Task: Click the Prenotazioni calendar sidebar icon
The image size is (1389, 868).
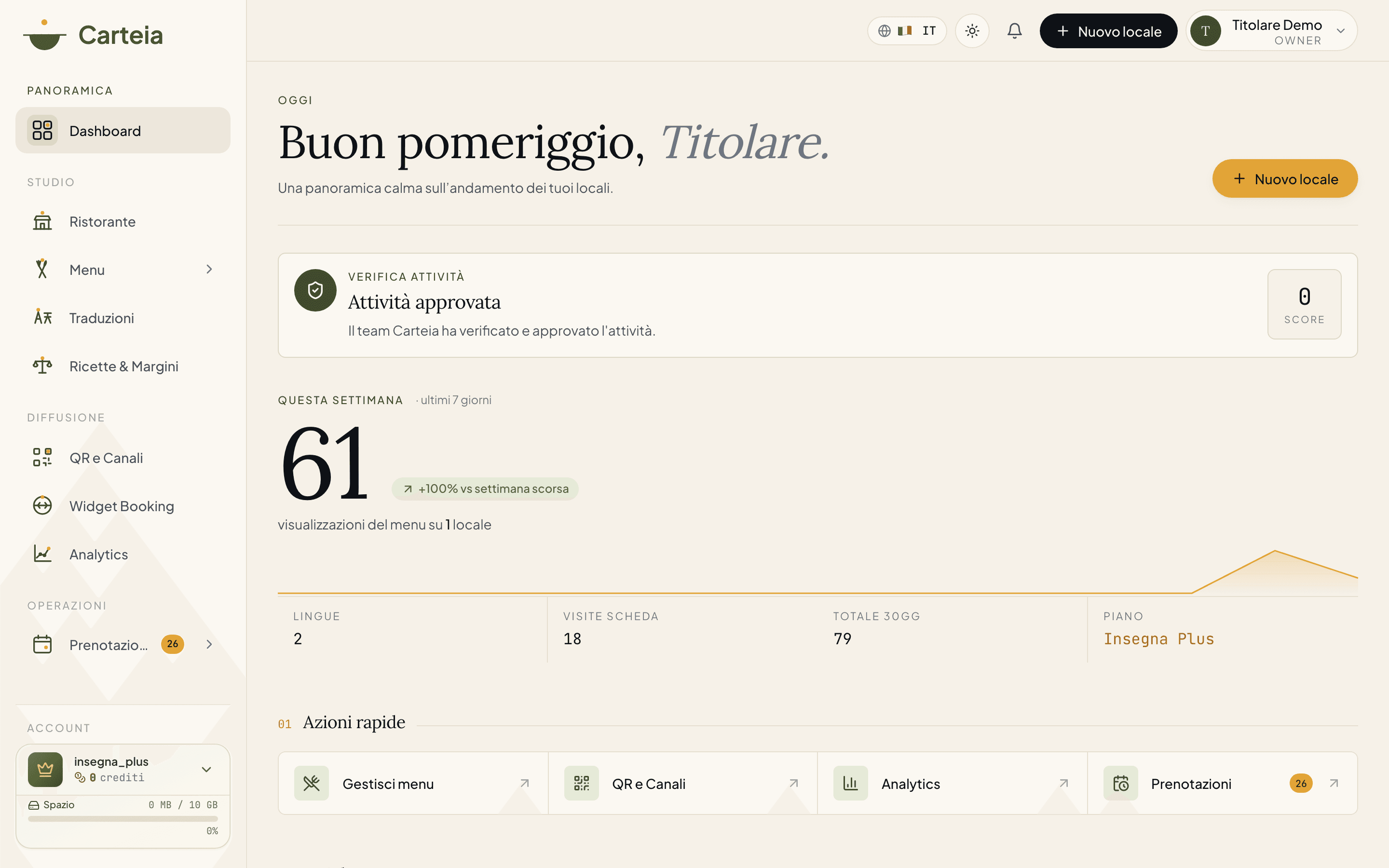Action: tap(42, 644)
